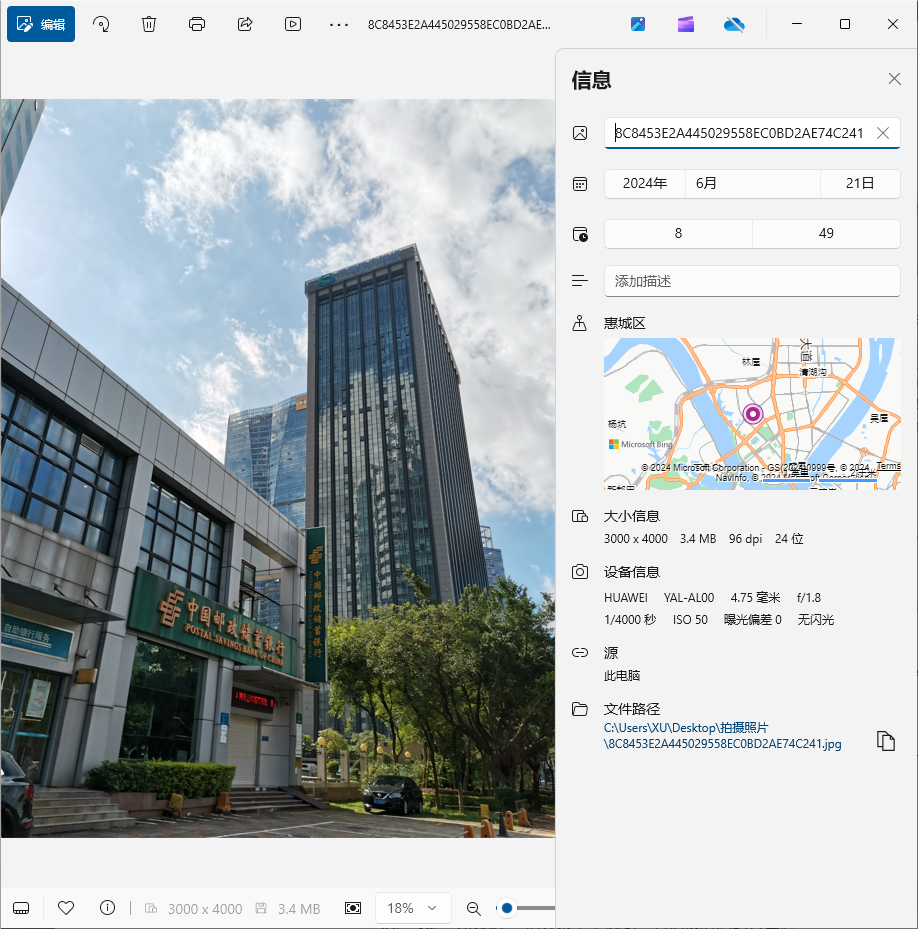Screen dimensions: 918x929
Task: Rotate the photo using the rotate icon
Action: tap(101, 24)
